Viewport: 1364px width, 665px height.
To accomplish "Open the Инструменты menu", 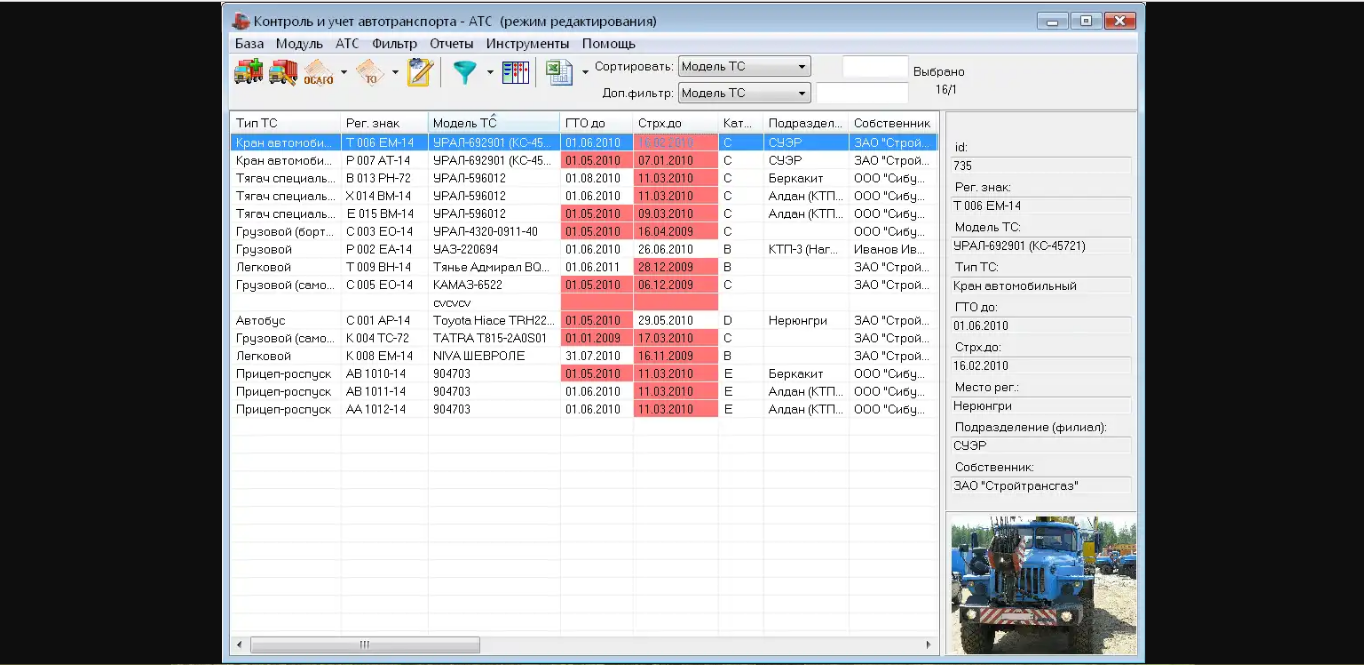I will click(527, 44).
